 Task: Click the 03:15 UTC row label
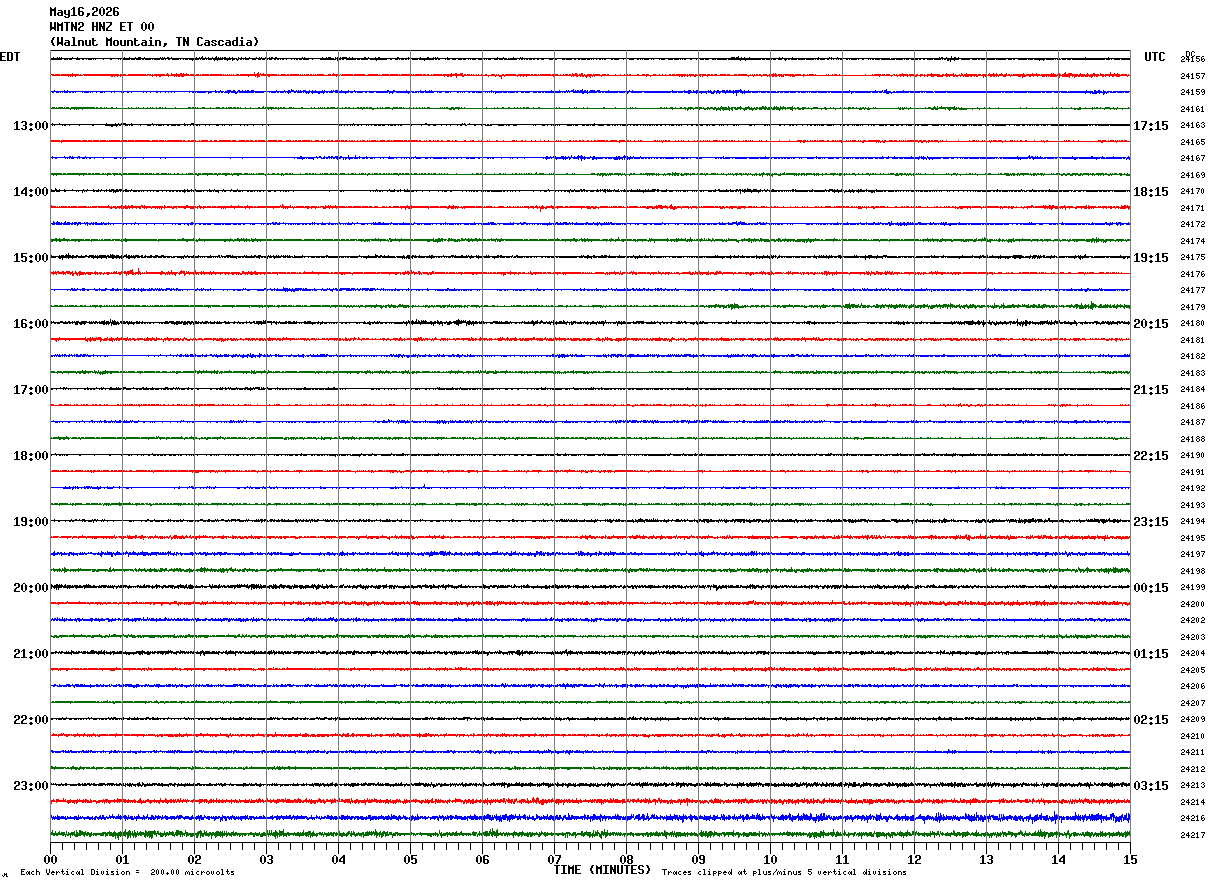[x=1150, y=786]
